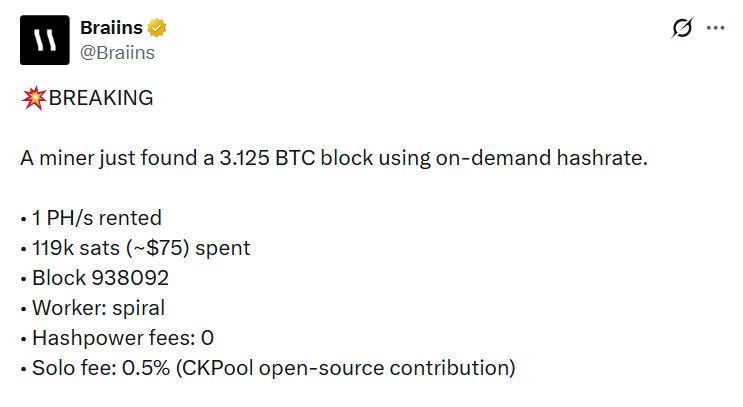This screenshot has height=407, width=743.
Task: Open the three-dot more options menu
Action: tap(715, 29)
